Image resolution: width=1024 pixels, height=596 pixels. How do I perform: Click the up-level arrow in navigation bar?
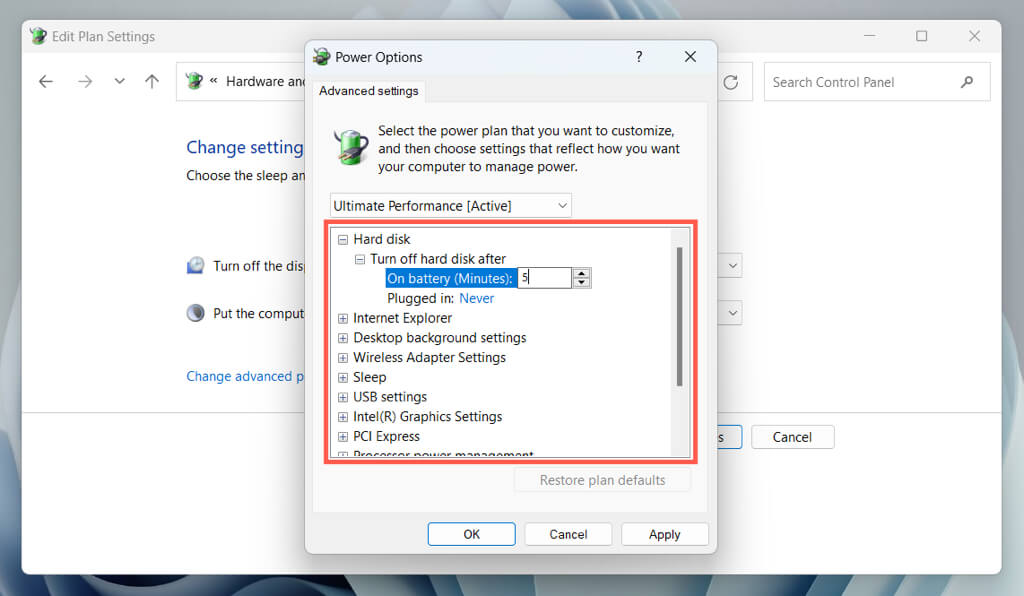coord(151,82)
